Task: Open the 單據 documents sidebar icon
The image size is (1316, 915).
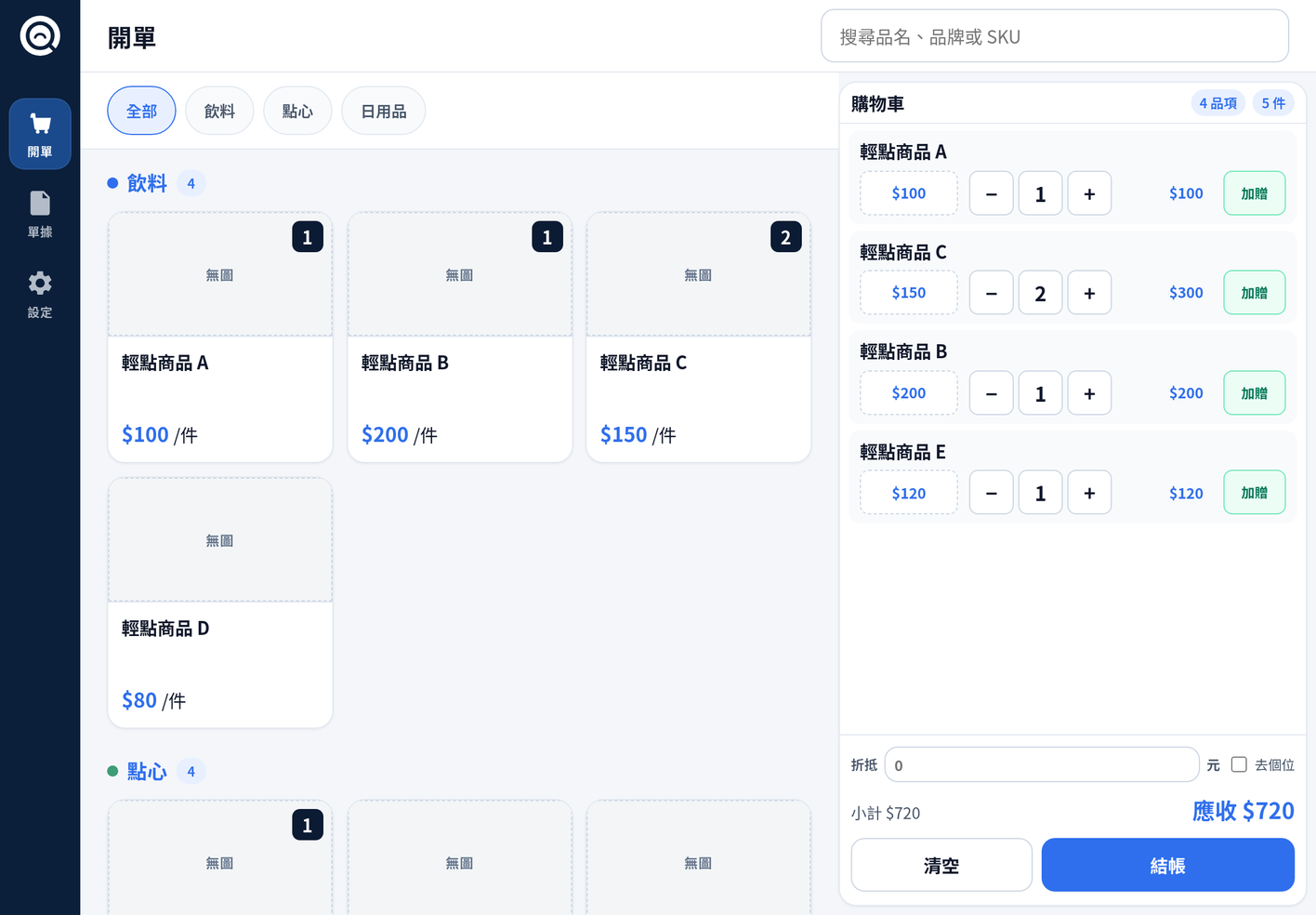Action: pos(40,215)
